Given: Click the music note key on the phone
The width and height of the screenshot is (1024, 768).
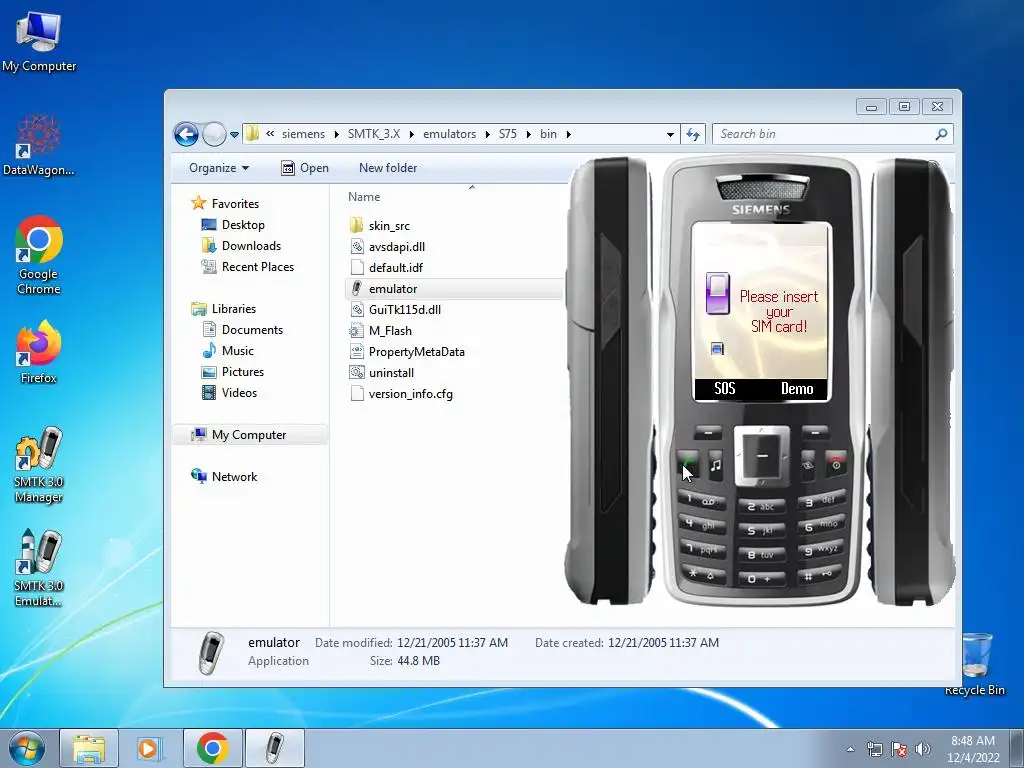Looking at the screenshot, I should [x=716, y=465].
